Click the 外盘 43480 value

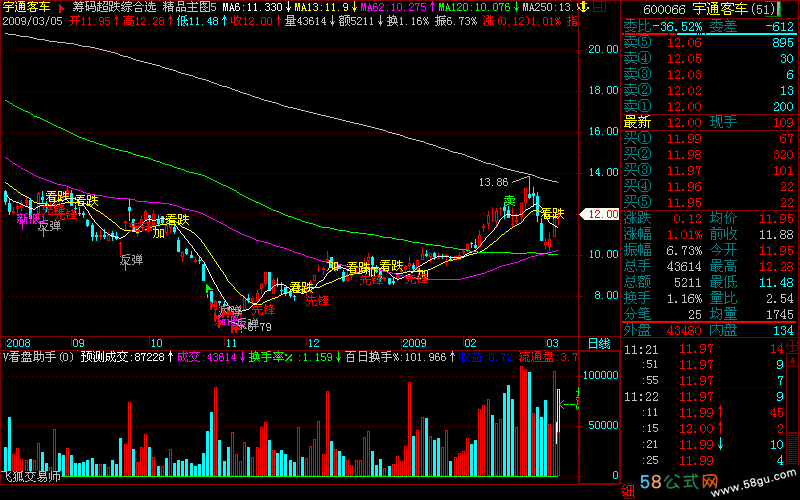[684, 331]
